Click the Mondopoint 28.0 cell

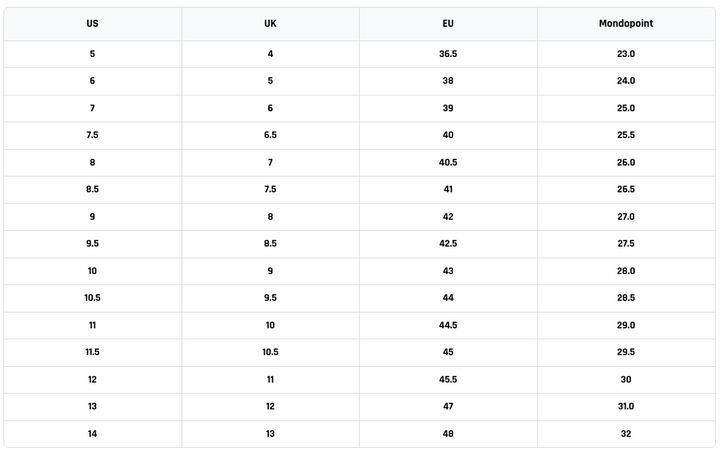pos(626,271)
